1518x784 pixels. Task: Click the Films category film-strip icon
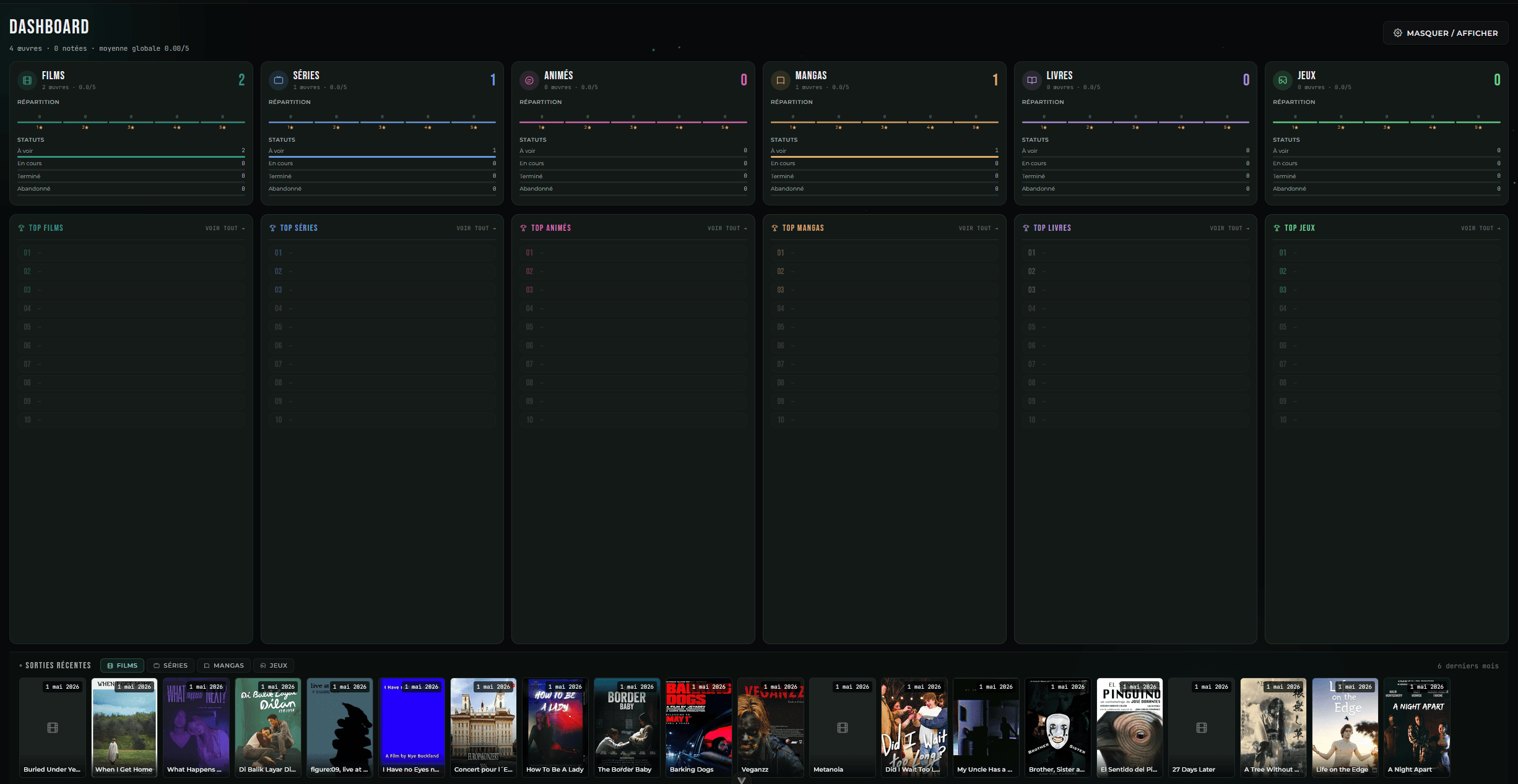coord(27,80)
